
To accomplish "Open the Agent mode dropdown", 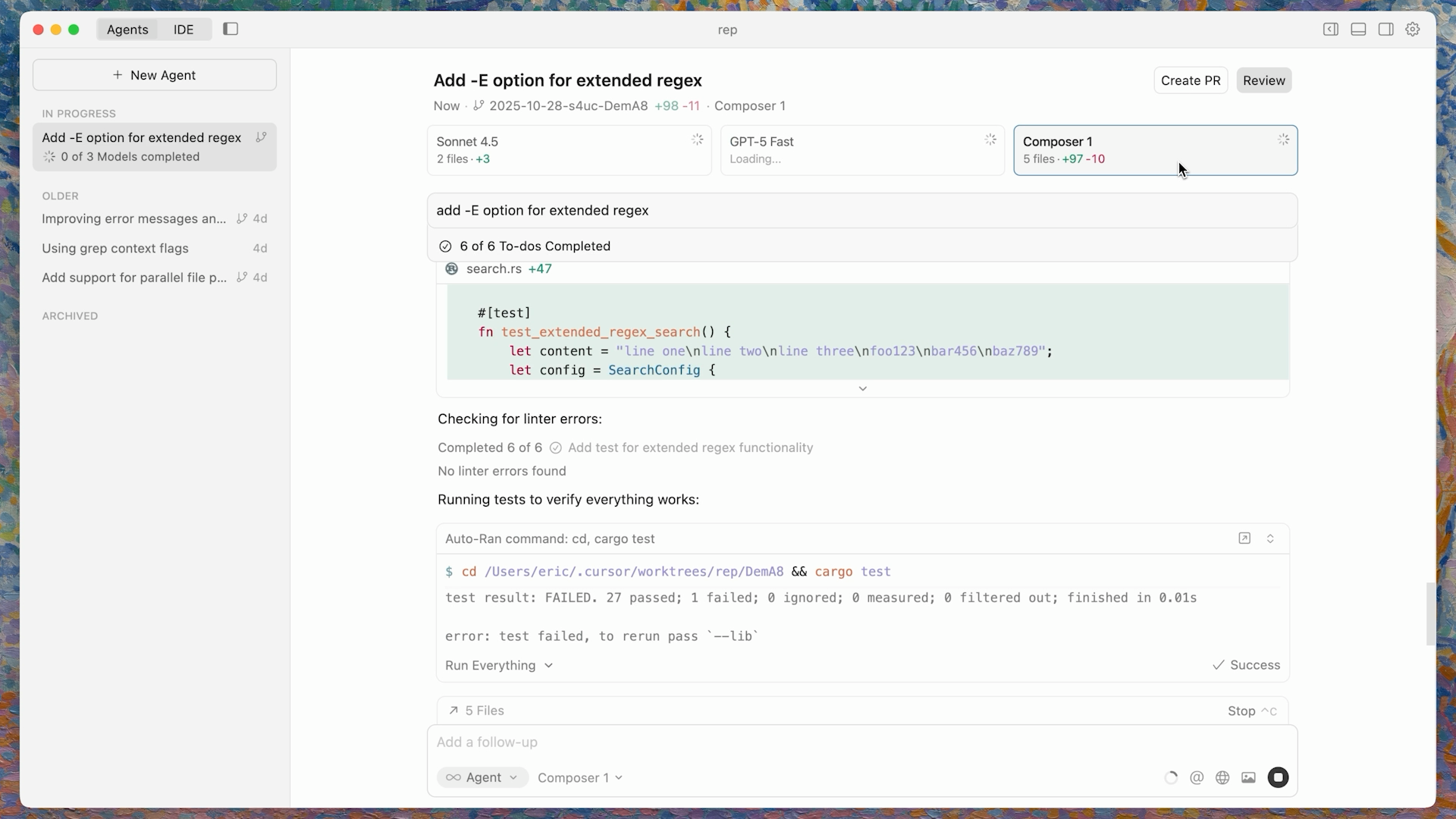I will click(x=482, y=777).
